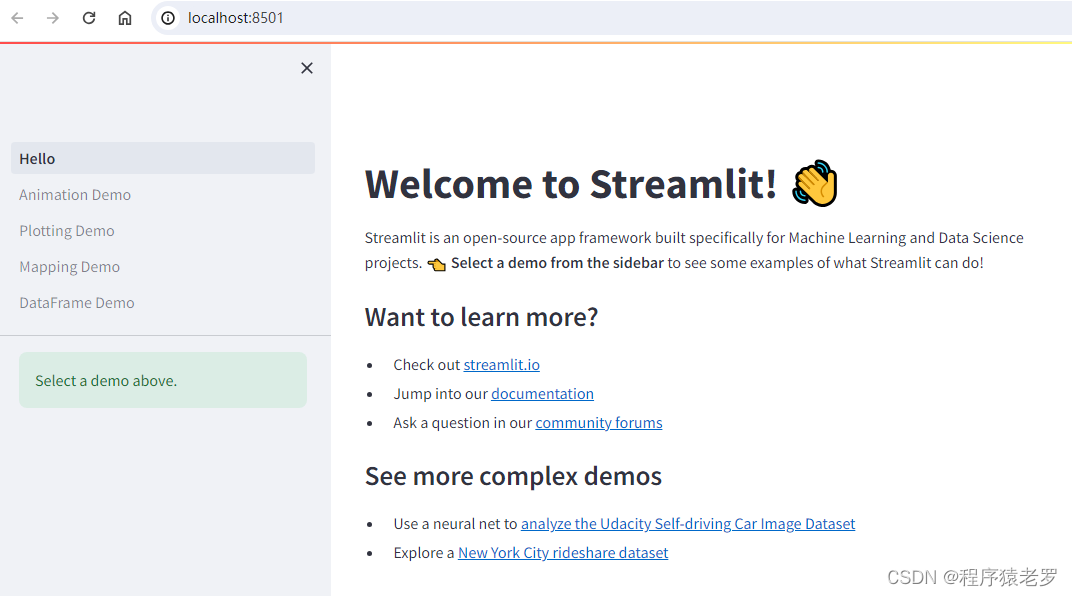Navigate forward in the browser
The width and height of the screenshot is (1072, 596).
pyautogui.click(x=52, y=17)
